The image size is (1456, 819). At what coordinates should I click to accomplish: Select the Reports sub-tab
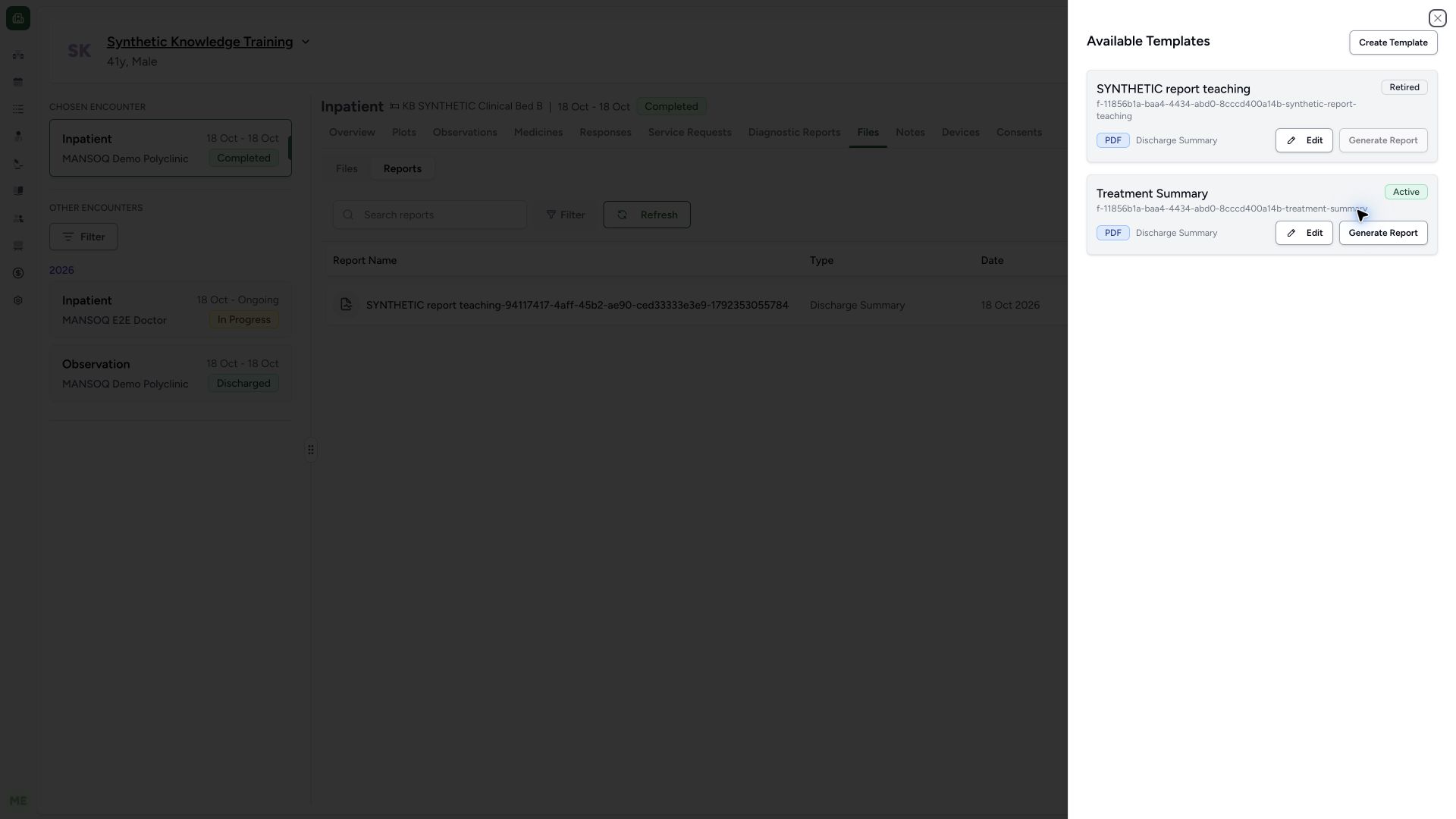tap(402, 168)
